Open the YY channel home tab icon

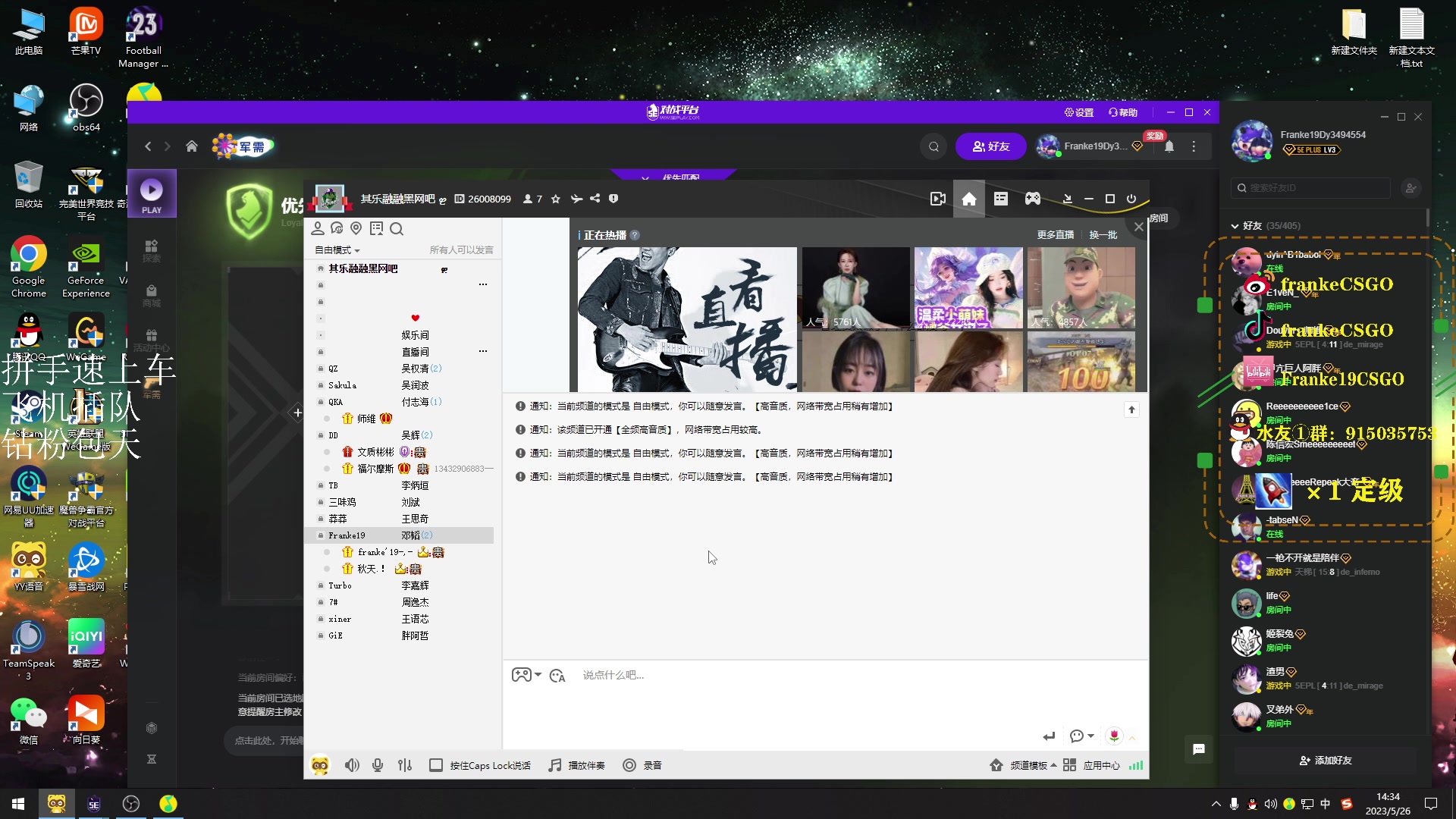tap(969, 199)
